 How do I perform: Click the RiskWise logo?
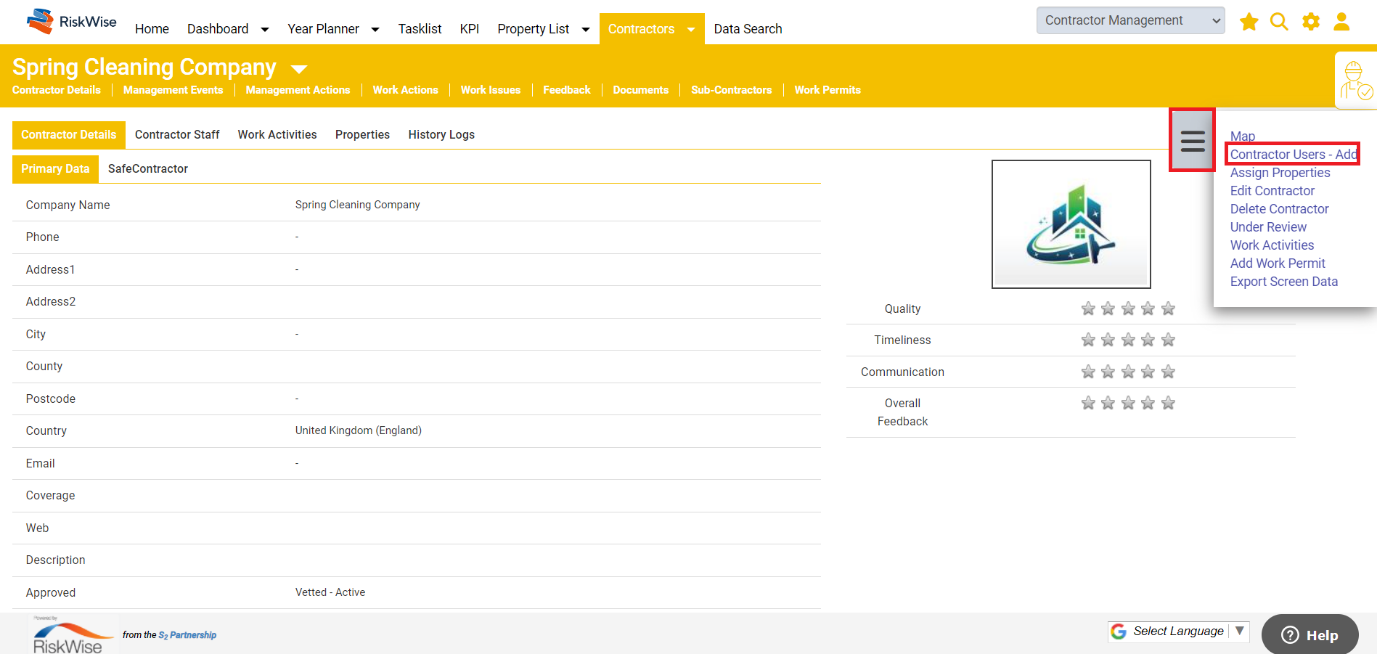(x=71, y=20)
